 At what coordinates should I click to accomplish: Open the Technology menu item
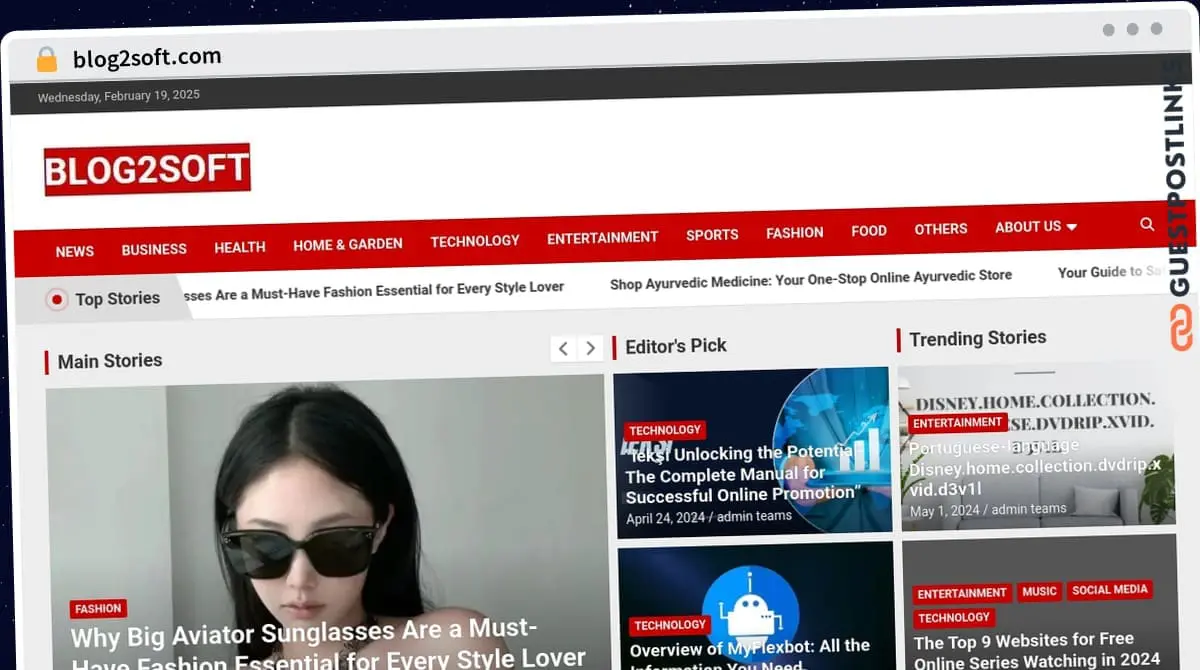[475, 241]
